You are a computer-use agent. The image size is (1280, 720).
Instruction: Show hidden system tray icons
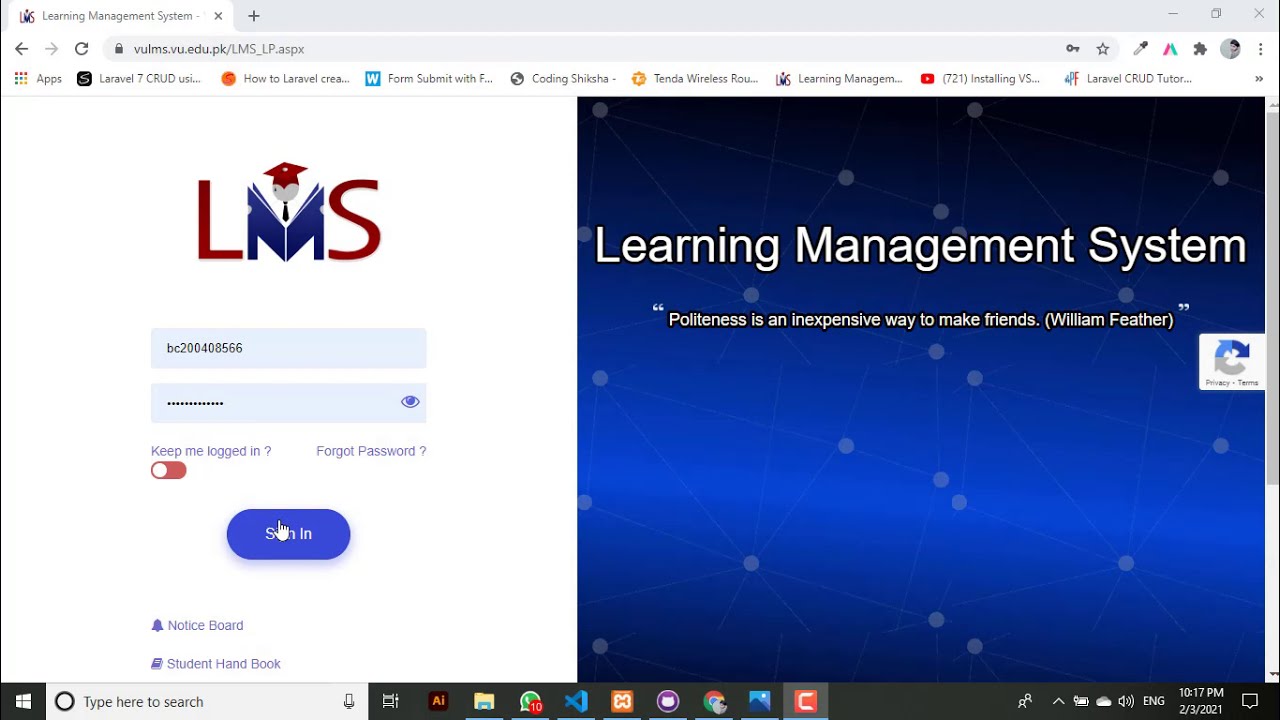coord(1058,702)
